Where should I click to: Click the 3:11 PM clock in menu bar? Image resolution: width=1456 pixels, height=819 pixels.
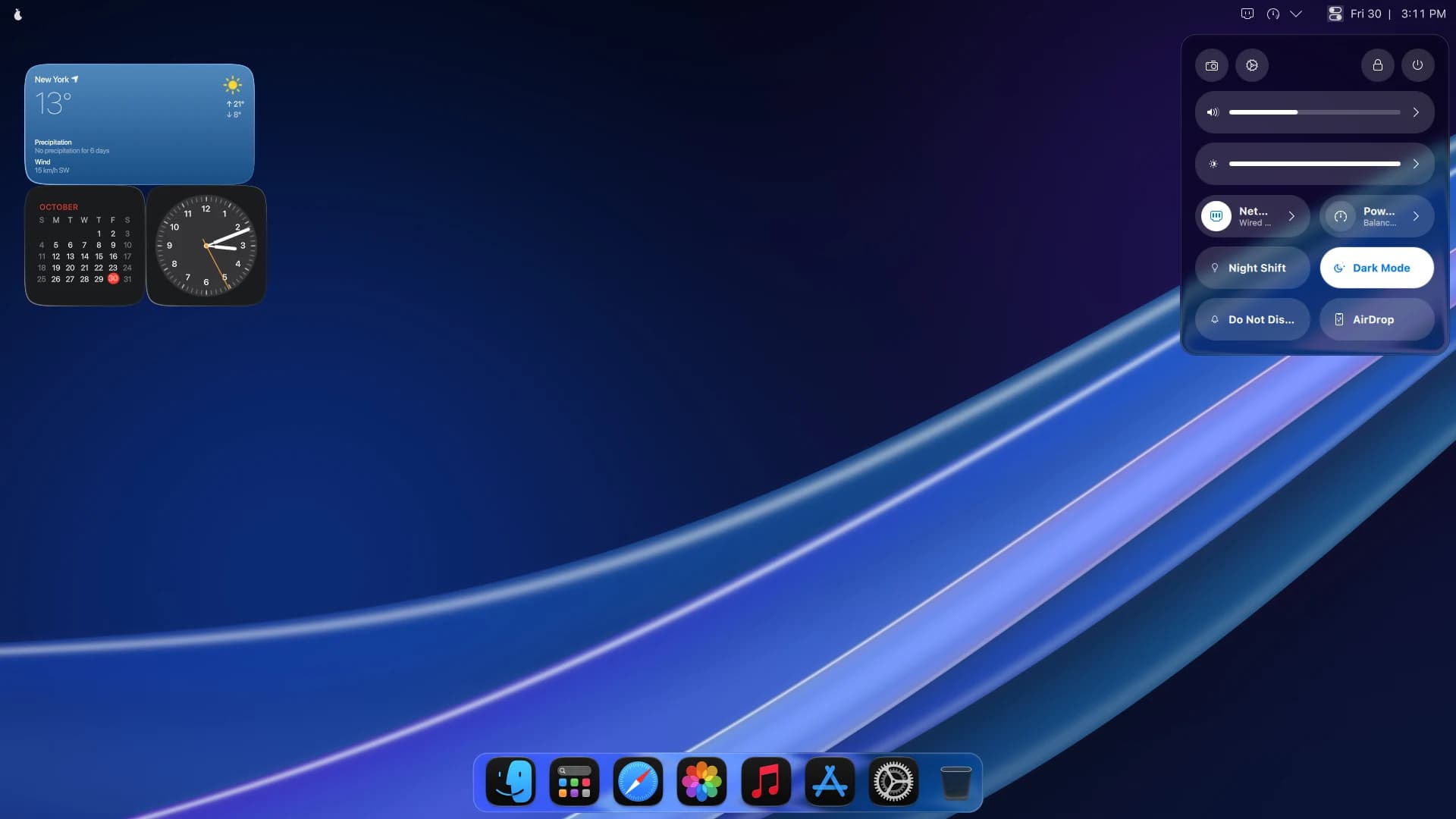(x=1423, y=14)
